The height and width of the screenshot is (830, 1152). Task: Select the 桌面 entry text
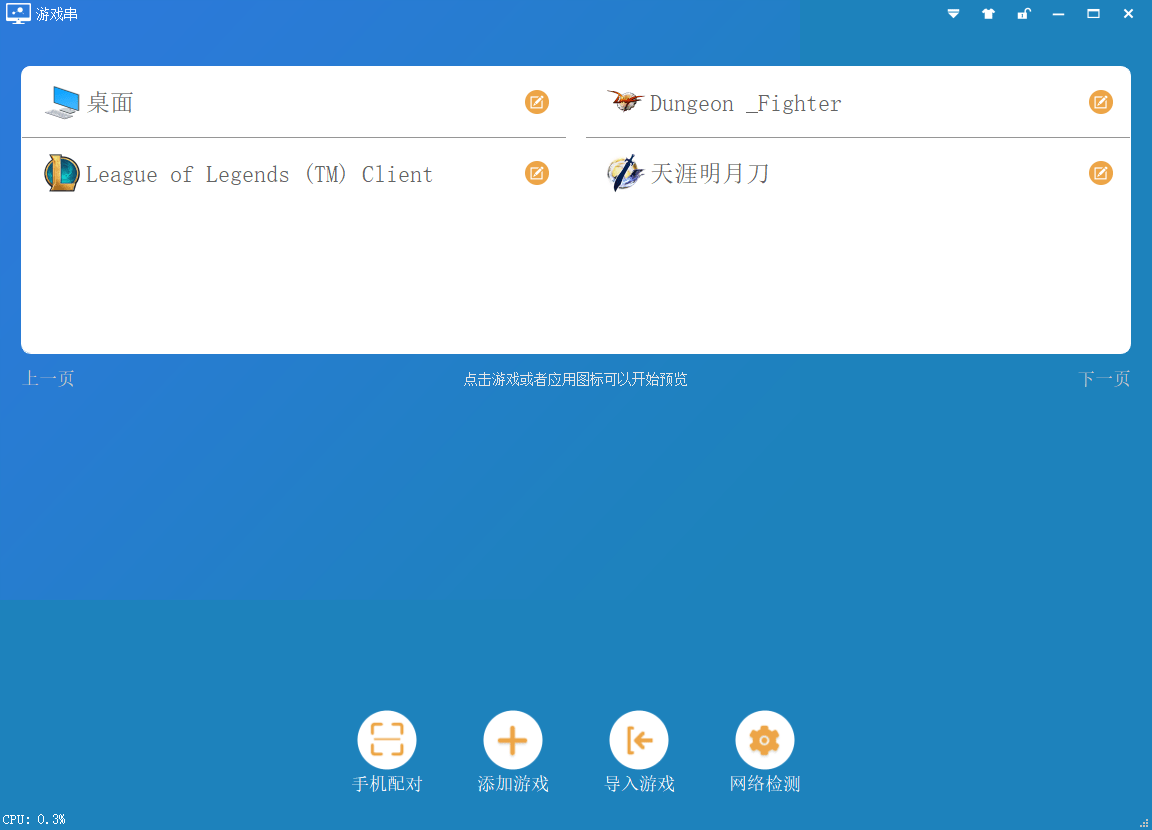click(110, 103)
